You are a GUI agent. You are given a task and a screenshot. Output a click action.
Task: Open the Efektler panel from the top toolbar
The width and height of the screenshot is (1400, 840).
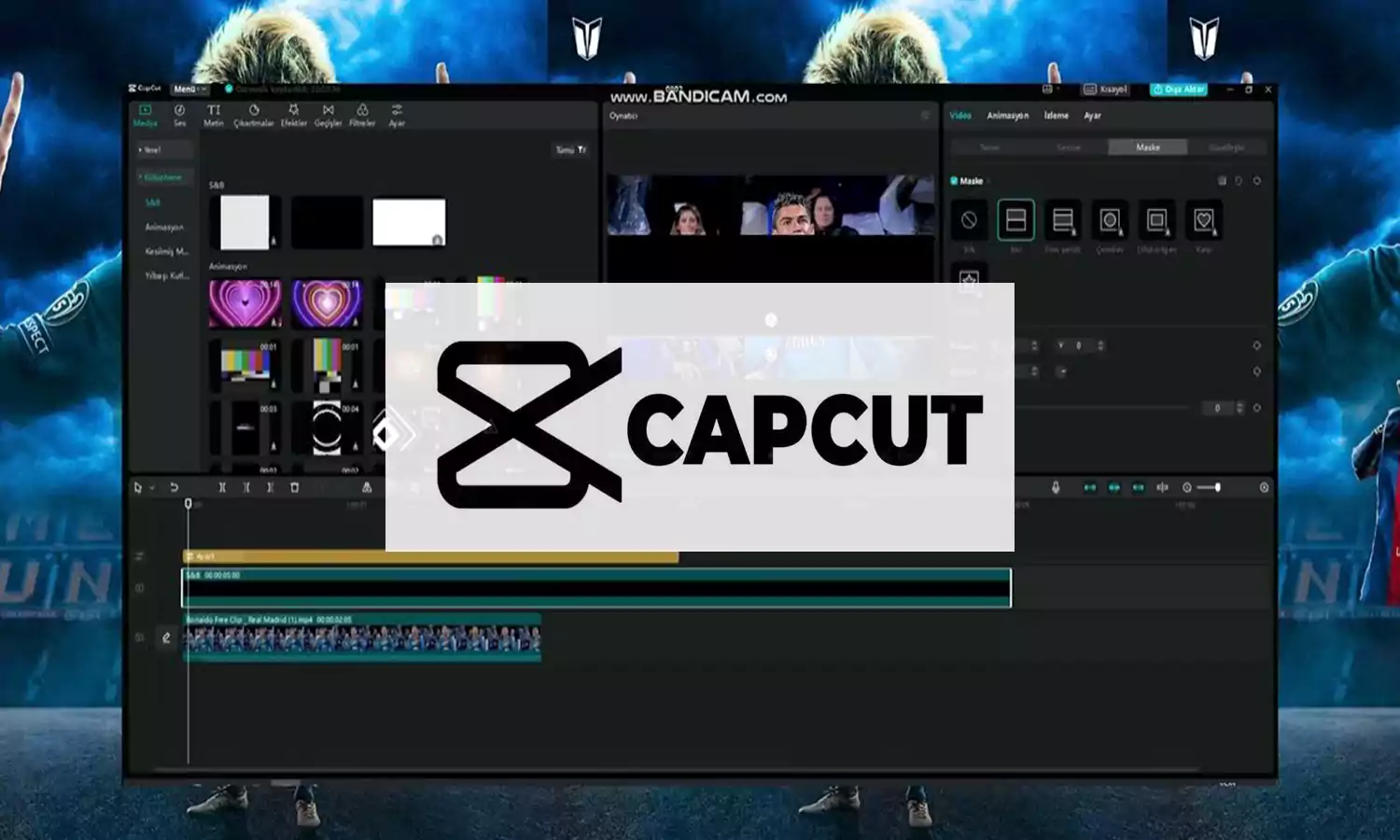[294, 114]
